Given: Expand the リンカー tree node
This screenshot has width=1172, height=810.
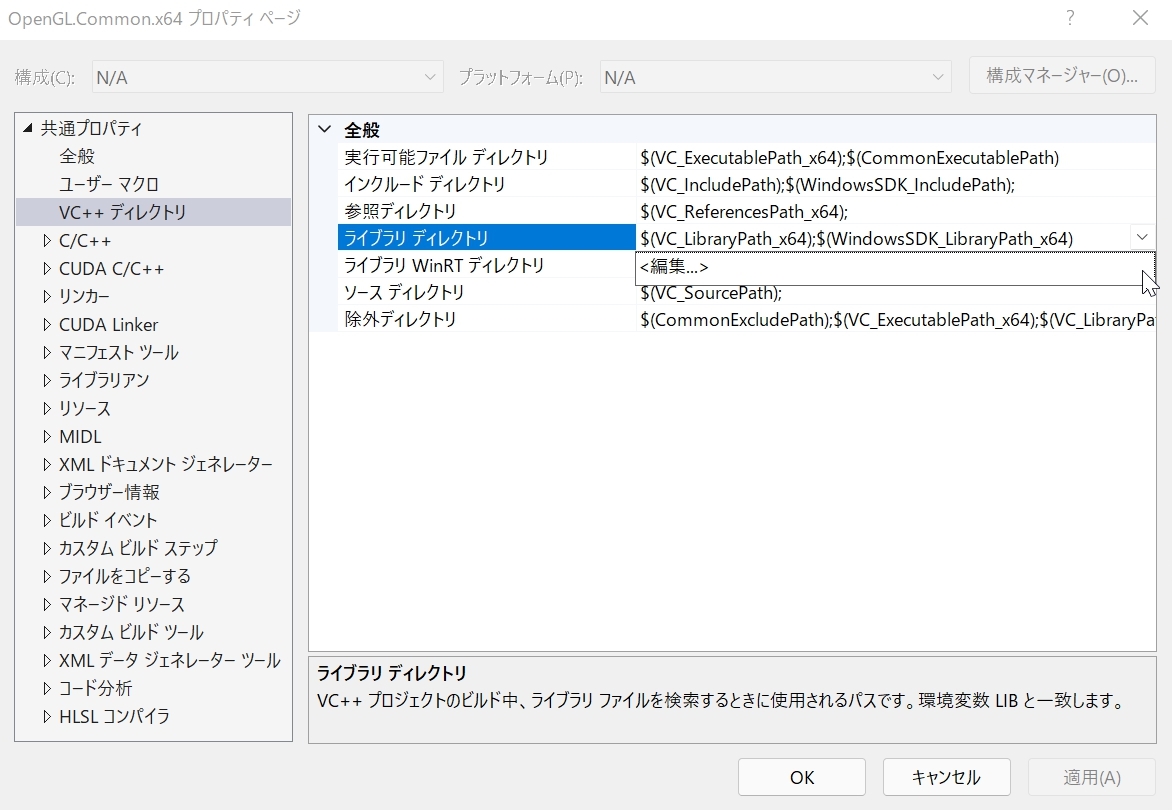Looking at the screenshot, I should [x=46, y=297].
